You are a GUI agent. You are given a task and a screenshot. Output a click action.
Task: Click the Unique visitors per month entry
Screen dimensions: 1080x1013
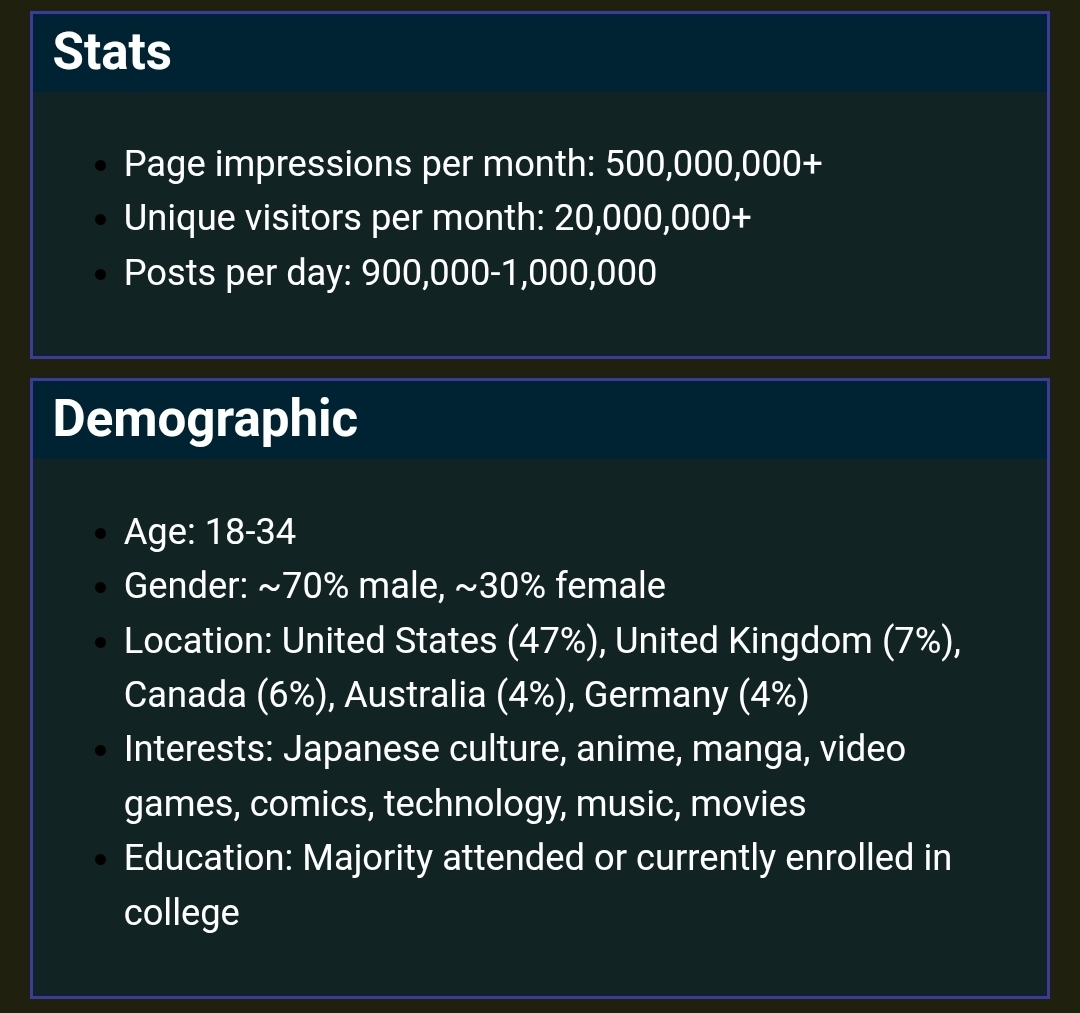pos(437,218)
